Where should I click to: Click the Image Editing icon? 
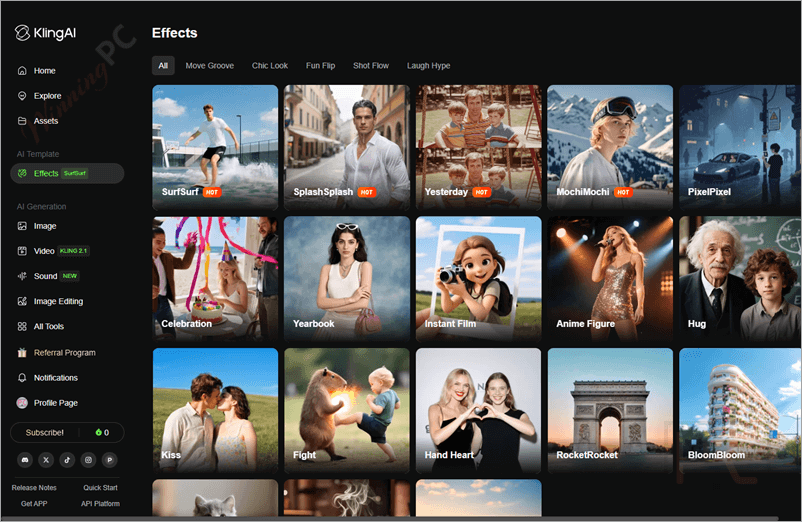[x=22, y=301]
